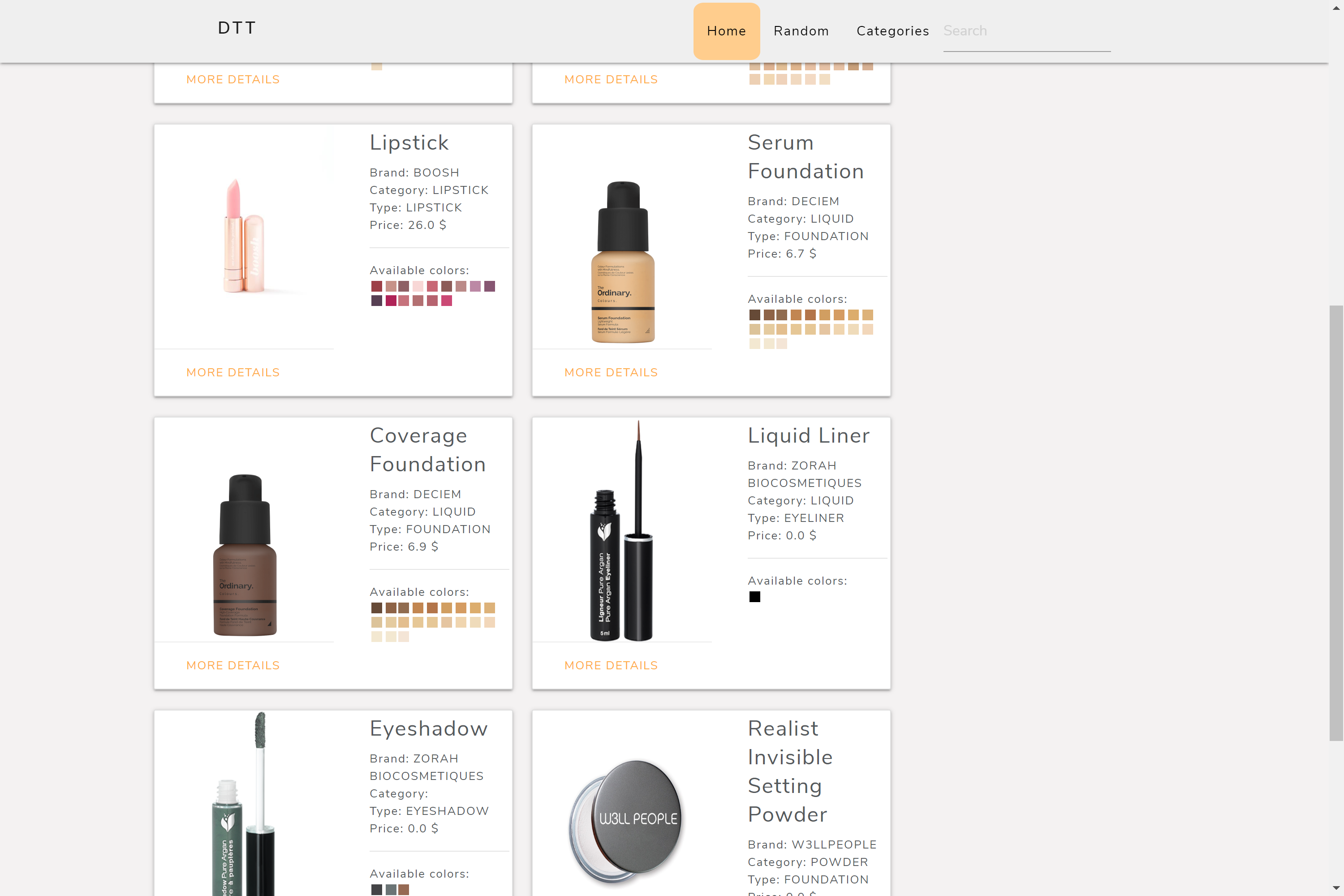Go to the Random page
This screenshot has width=1344, height=896.
pyautogui.click(x=801, y=31)
